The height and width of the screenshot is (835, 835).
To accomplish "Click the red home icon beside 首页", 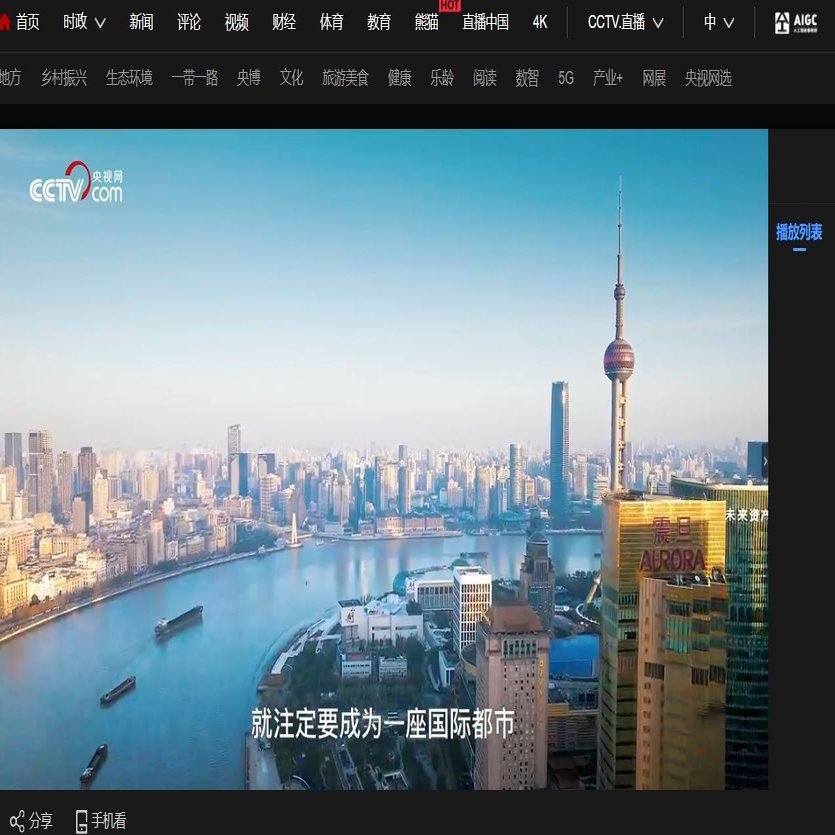I will click(5, 22).
